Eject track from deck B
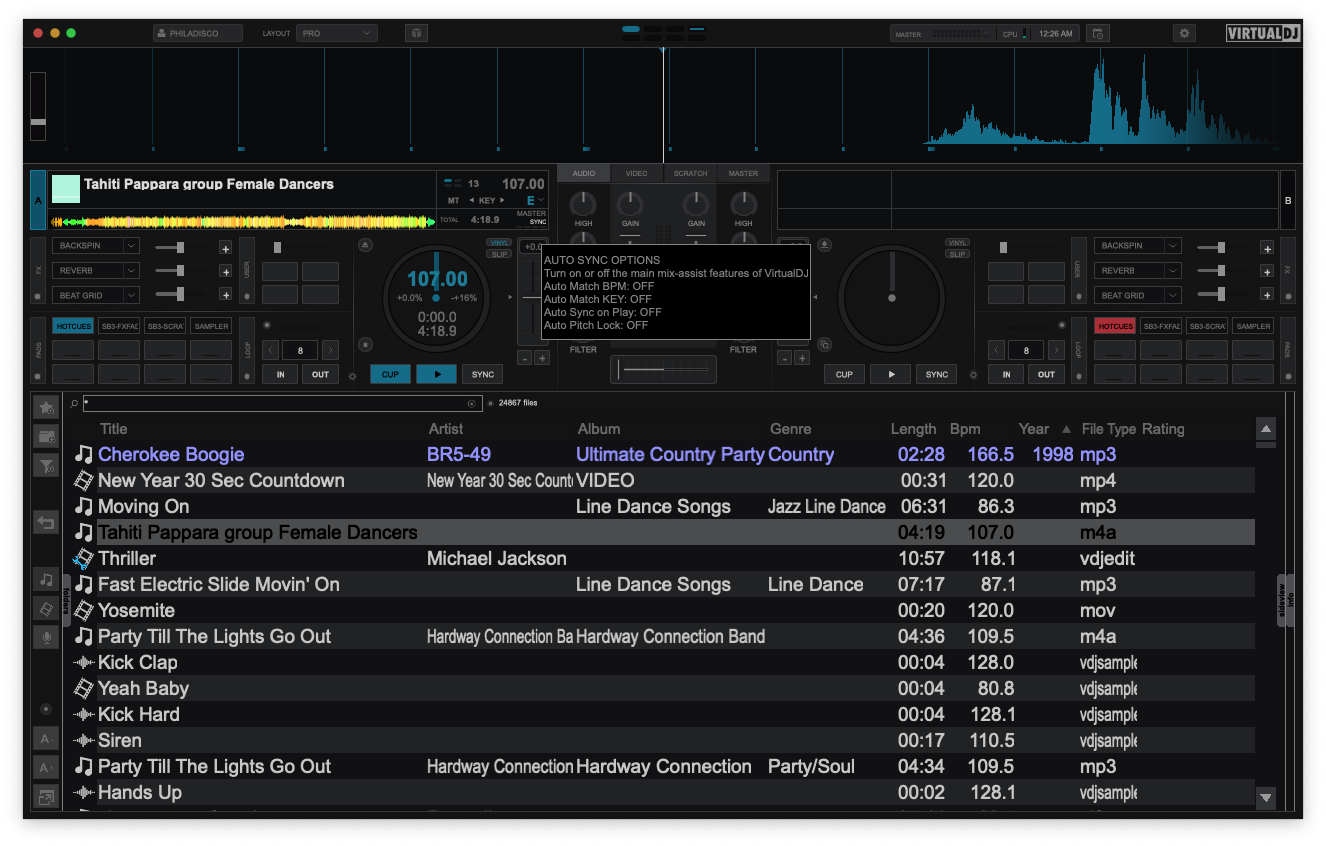Image resolution: width=1326 pixels, height=846 pixels. click(x=824, y=244)
